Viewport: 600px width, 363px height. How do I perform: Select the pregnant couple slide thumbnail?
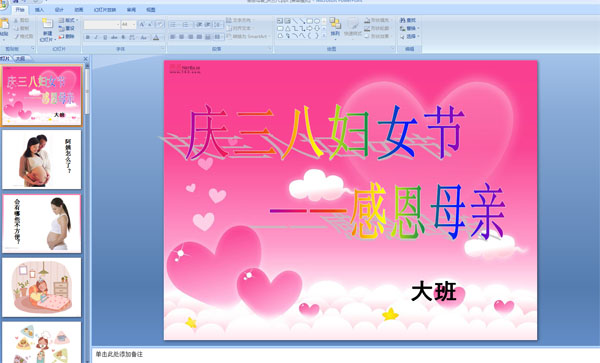pos(42,159)
